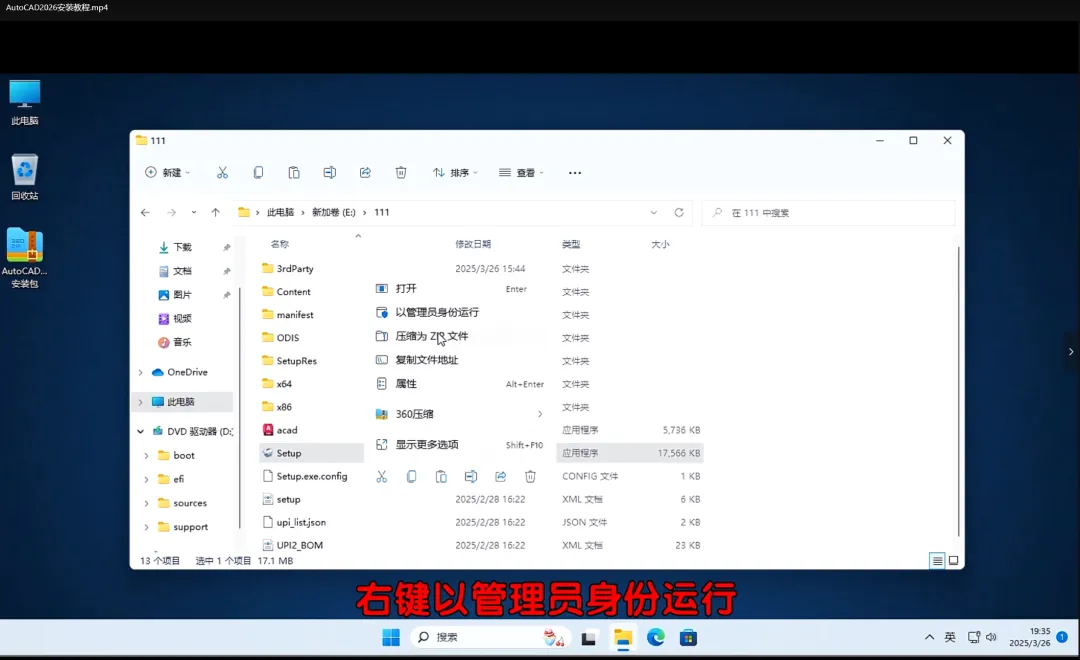Select the 3rdParty folder

click(288, 269)
